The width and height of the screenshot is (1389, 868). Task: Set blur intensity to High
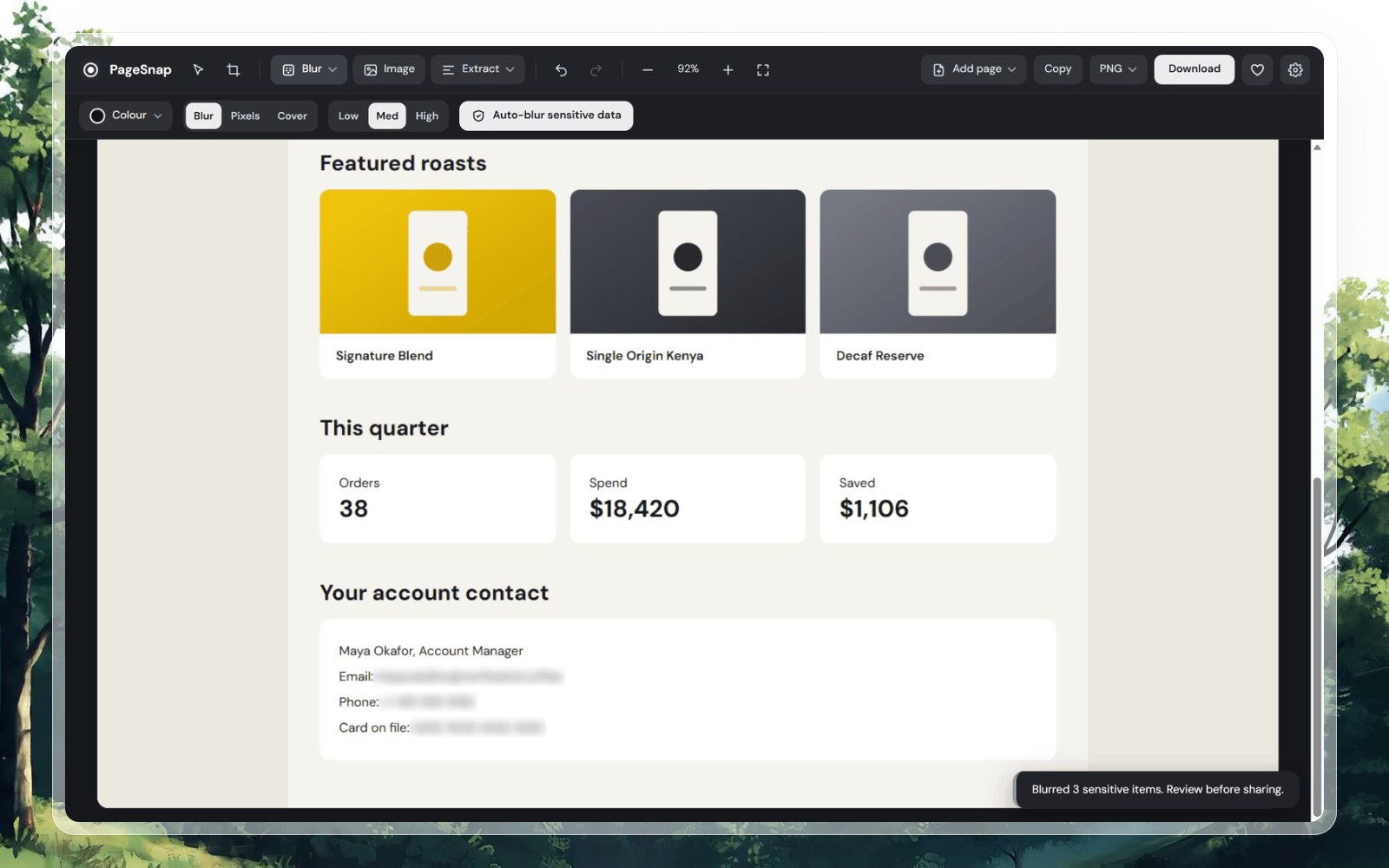426,115
